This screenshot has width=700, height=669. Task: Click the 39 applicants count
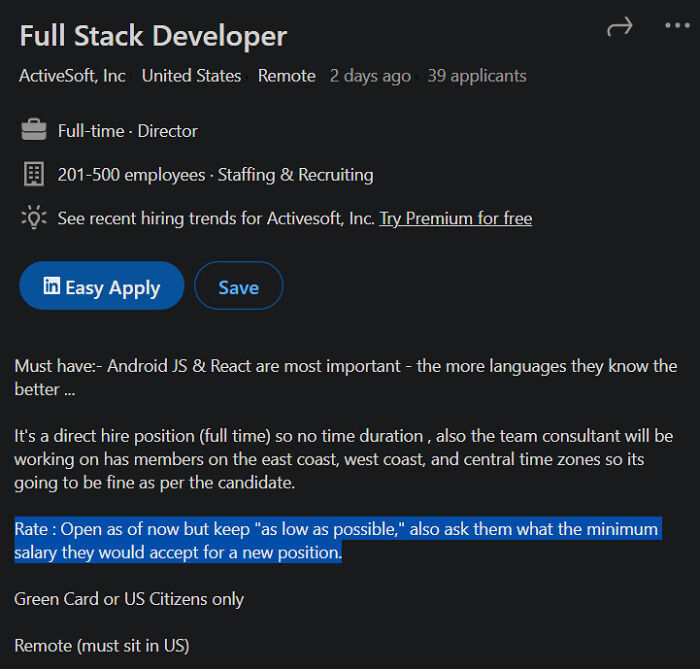pos(476,76)
